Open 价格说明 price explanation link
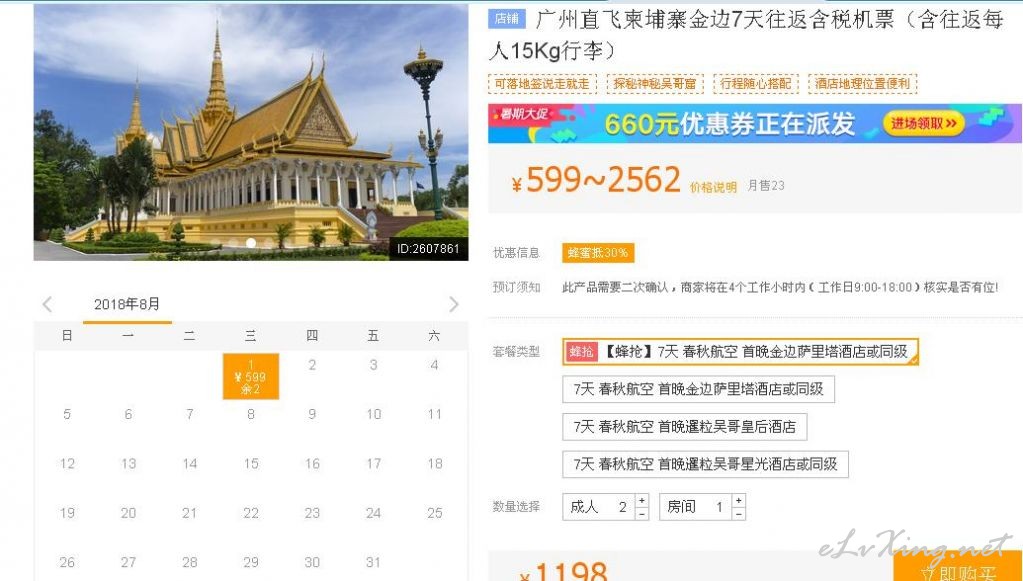Screen dimensions: 1023x581 [713, 188]
